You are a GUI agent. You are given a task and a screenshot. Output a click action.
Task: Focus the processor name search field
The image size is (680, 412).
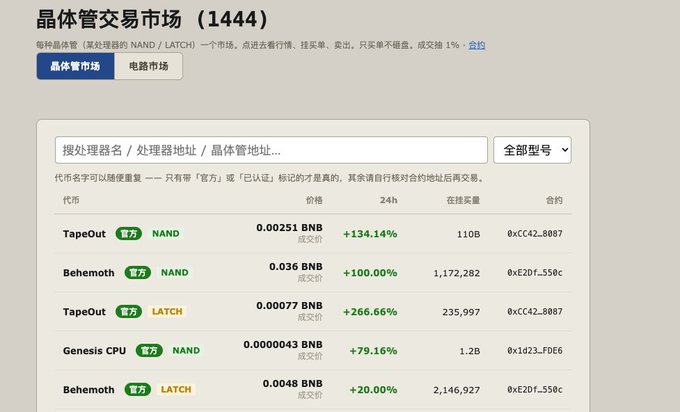pos(271,150)
